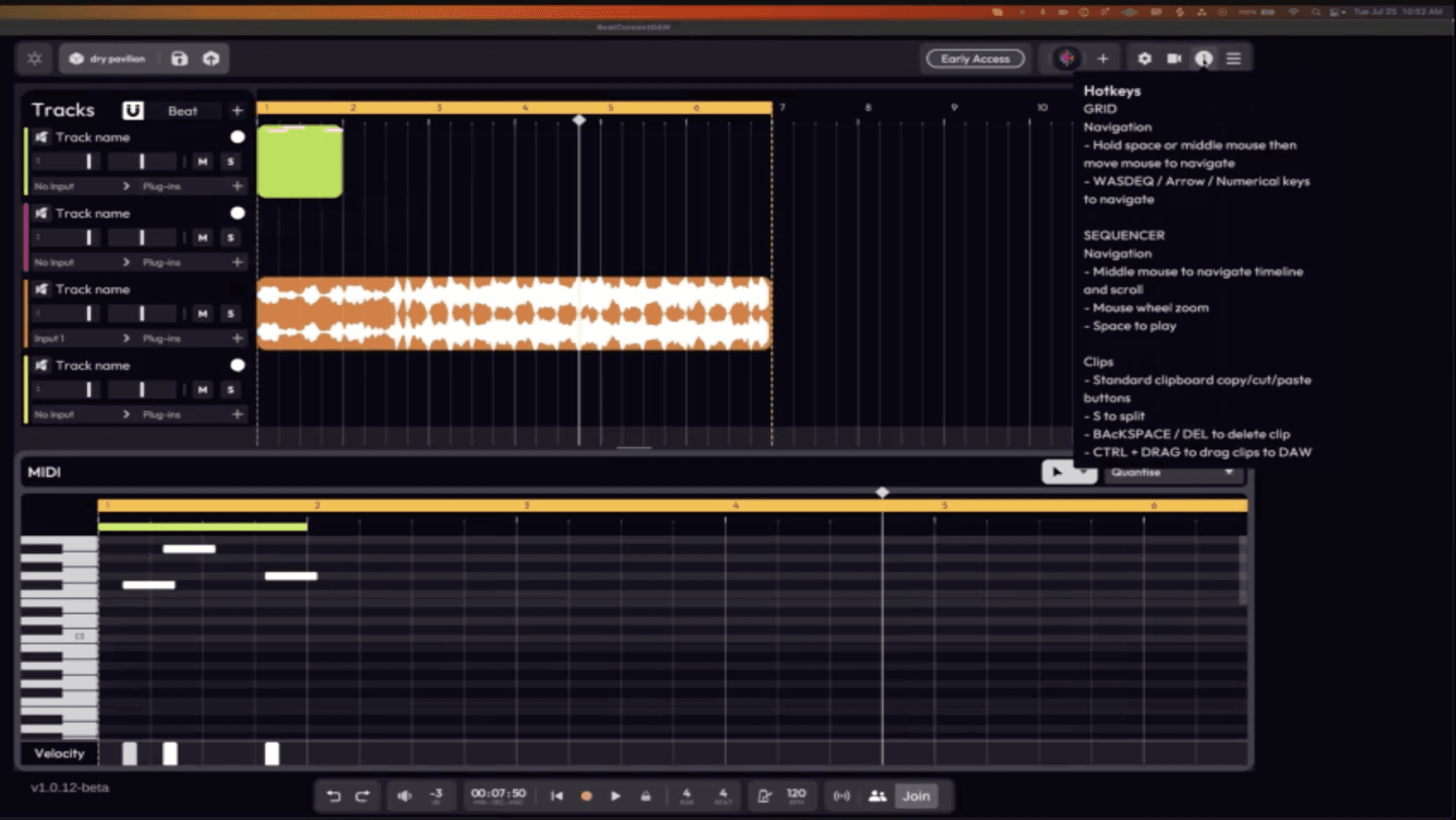Screen dimensions: 1456x820
Task: Click the magnet snap icon beside Tracks
Action: tap(132, 110)
